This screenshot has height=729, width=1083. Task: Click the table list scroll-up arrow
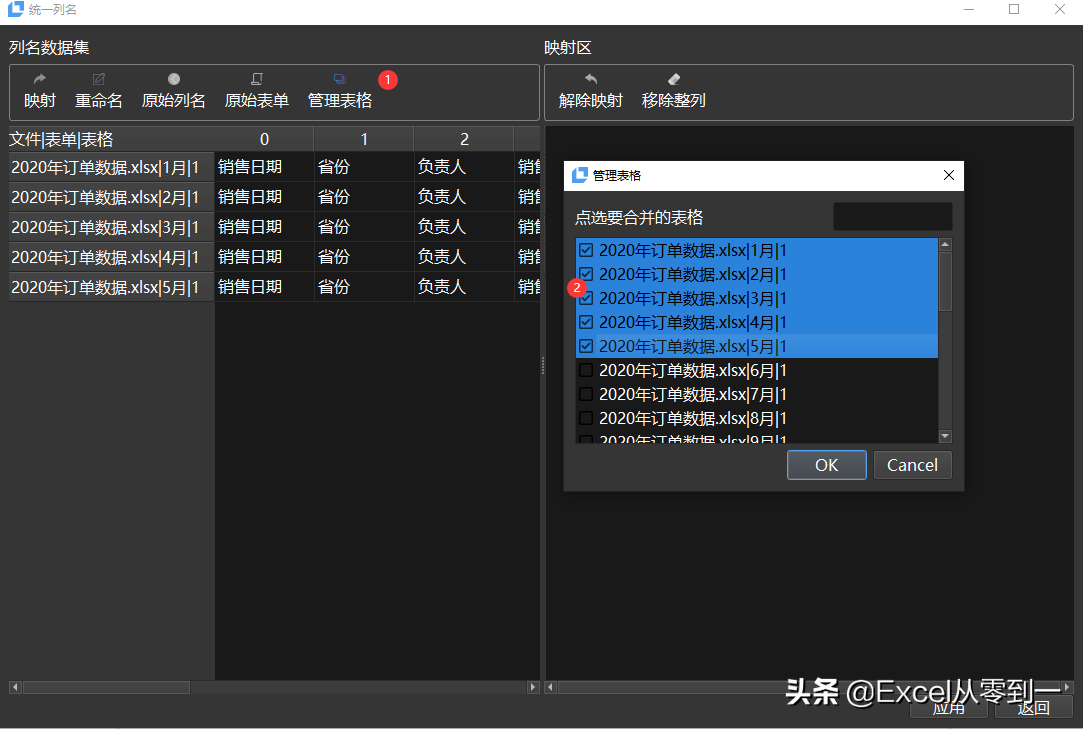coord(946,245)
